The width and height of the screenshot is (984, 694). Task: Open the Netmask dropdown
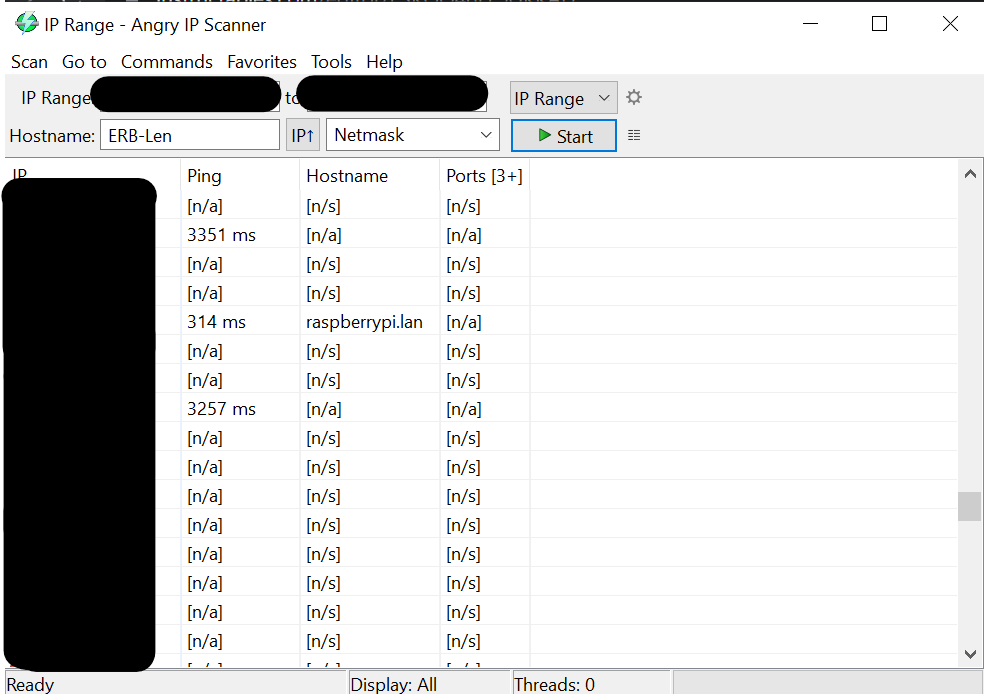(412, 135)
